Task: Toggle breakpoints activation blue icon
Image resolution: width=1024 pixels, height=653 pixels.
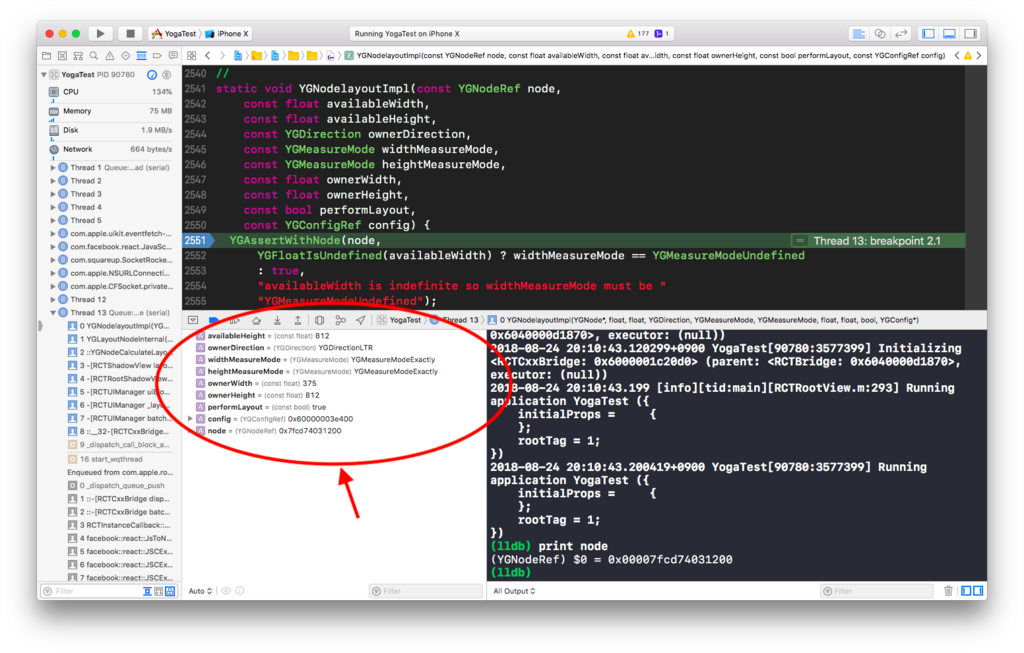Action: [214, 320]
